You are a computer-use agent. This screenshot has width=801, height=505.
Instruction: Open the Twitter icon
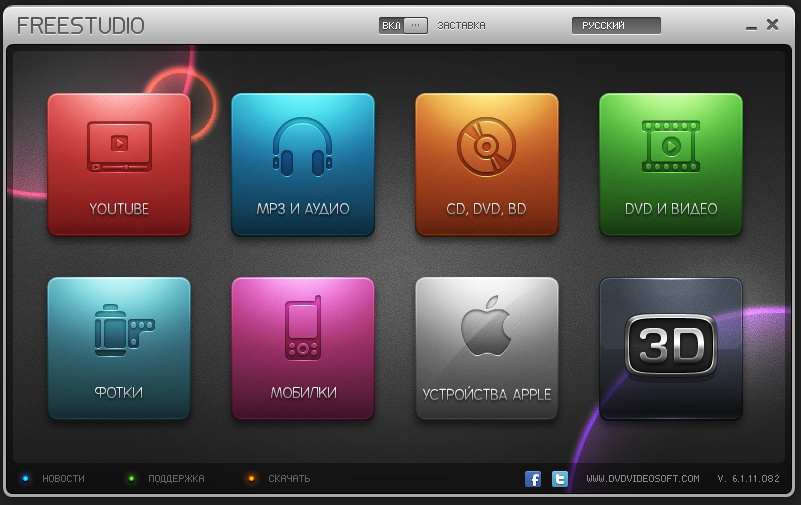pos(560,479)
